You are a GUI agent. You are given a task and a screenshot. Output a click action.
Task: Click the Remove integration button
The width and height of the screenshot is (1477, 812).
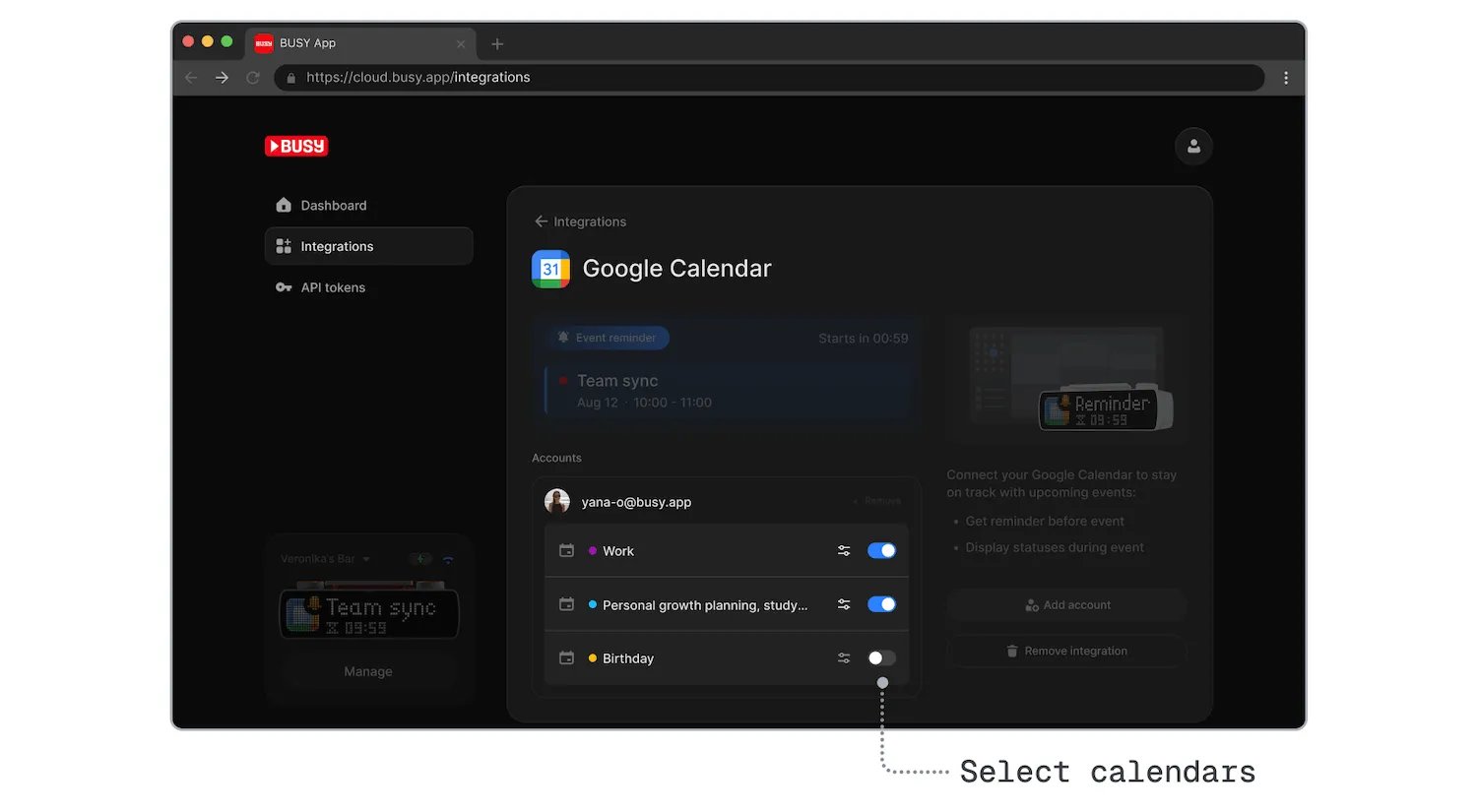[1066, 651]
